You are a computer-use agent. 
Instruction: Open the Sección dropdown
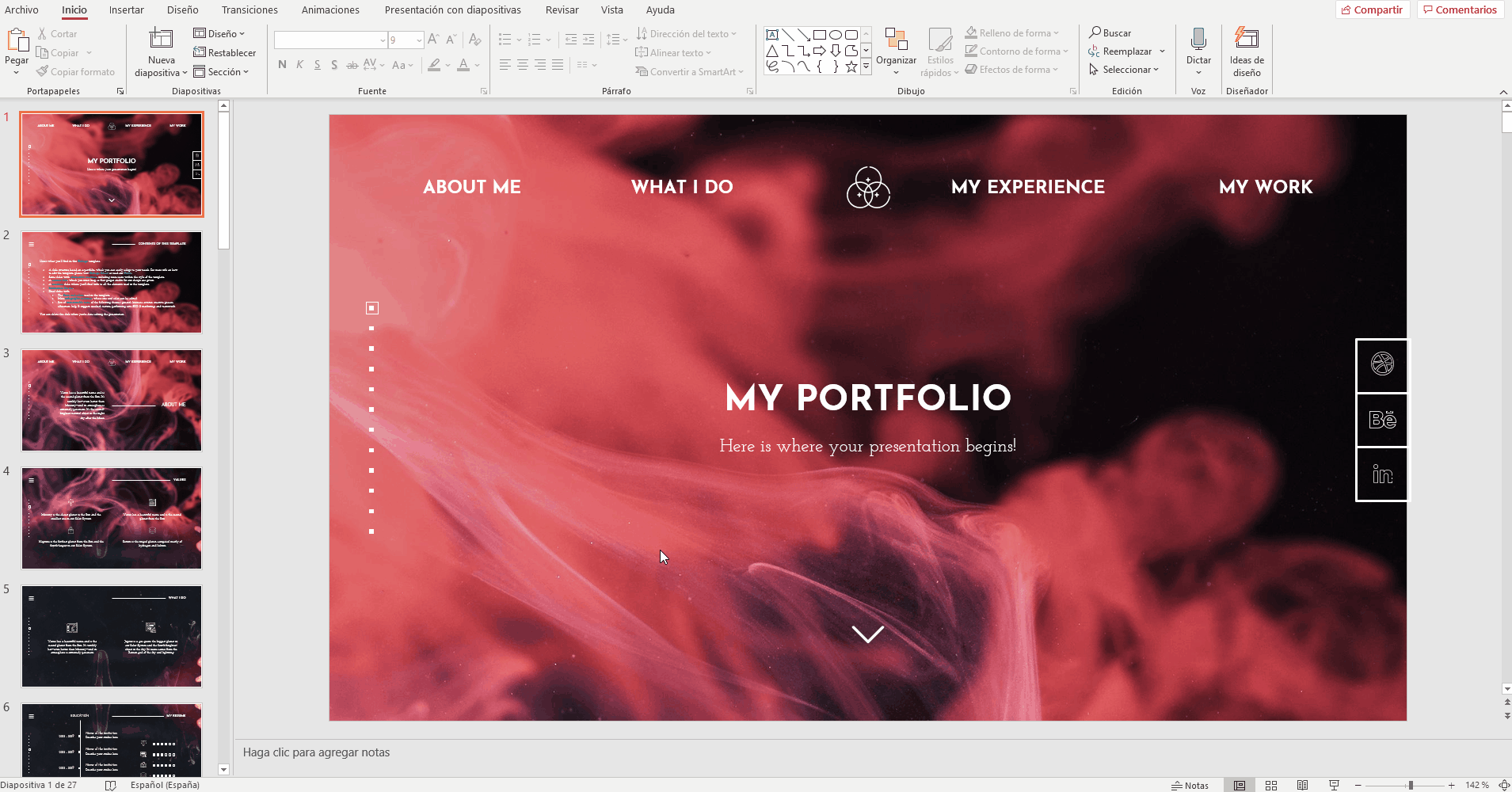(x=221, y=71)
